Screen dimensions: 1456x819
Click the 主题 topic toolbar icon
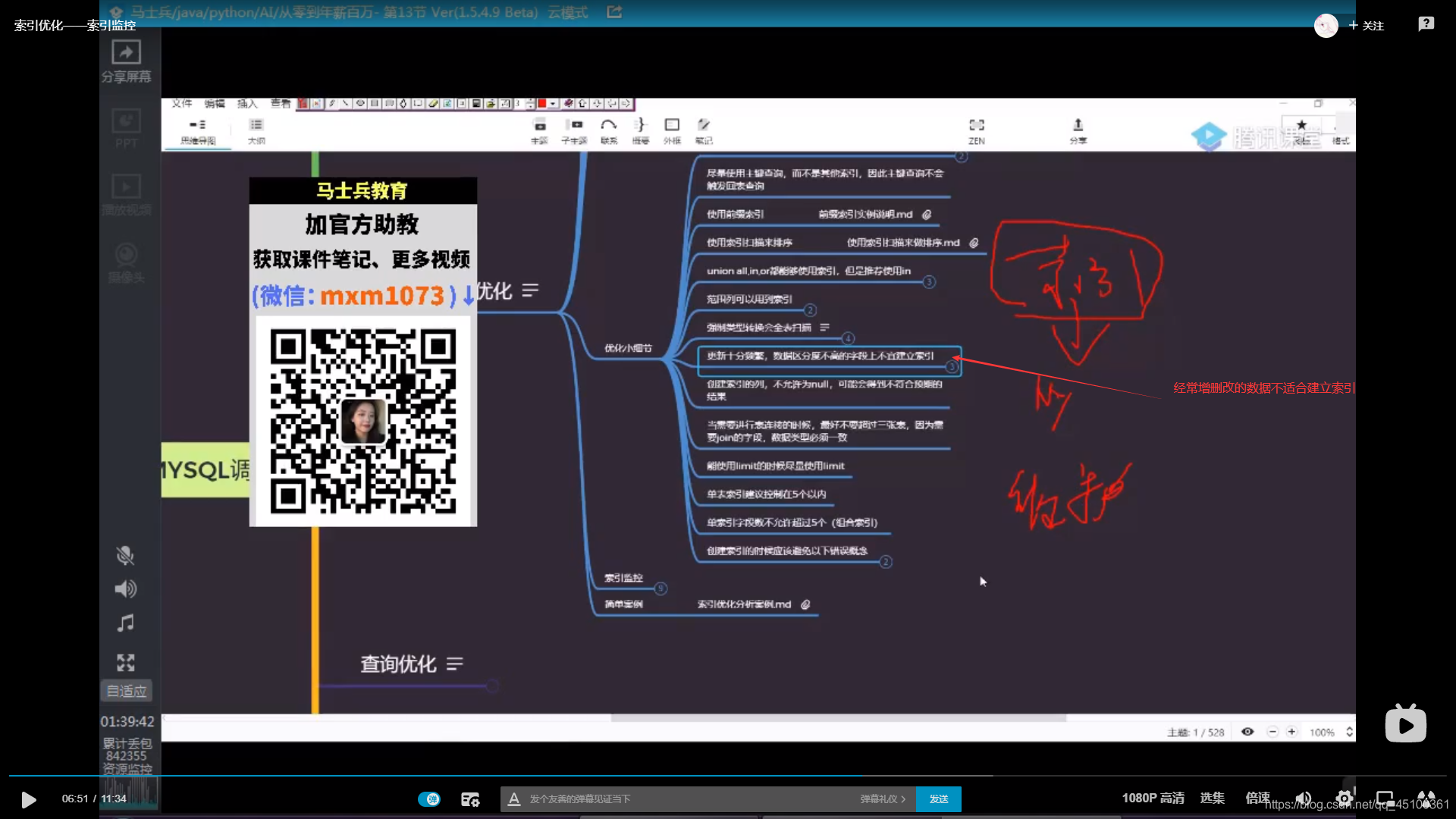(x=539, y=131)
